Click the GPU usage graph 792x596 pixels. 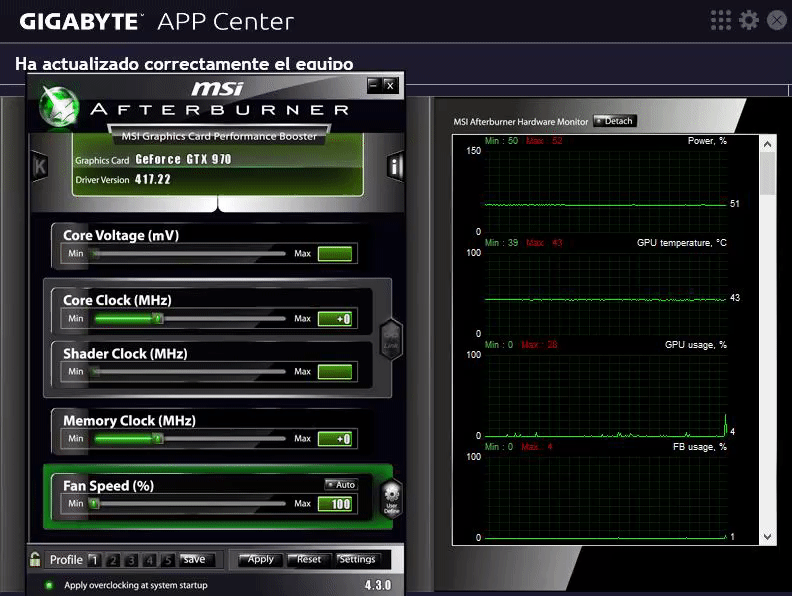[605, 395]
